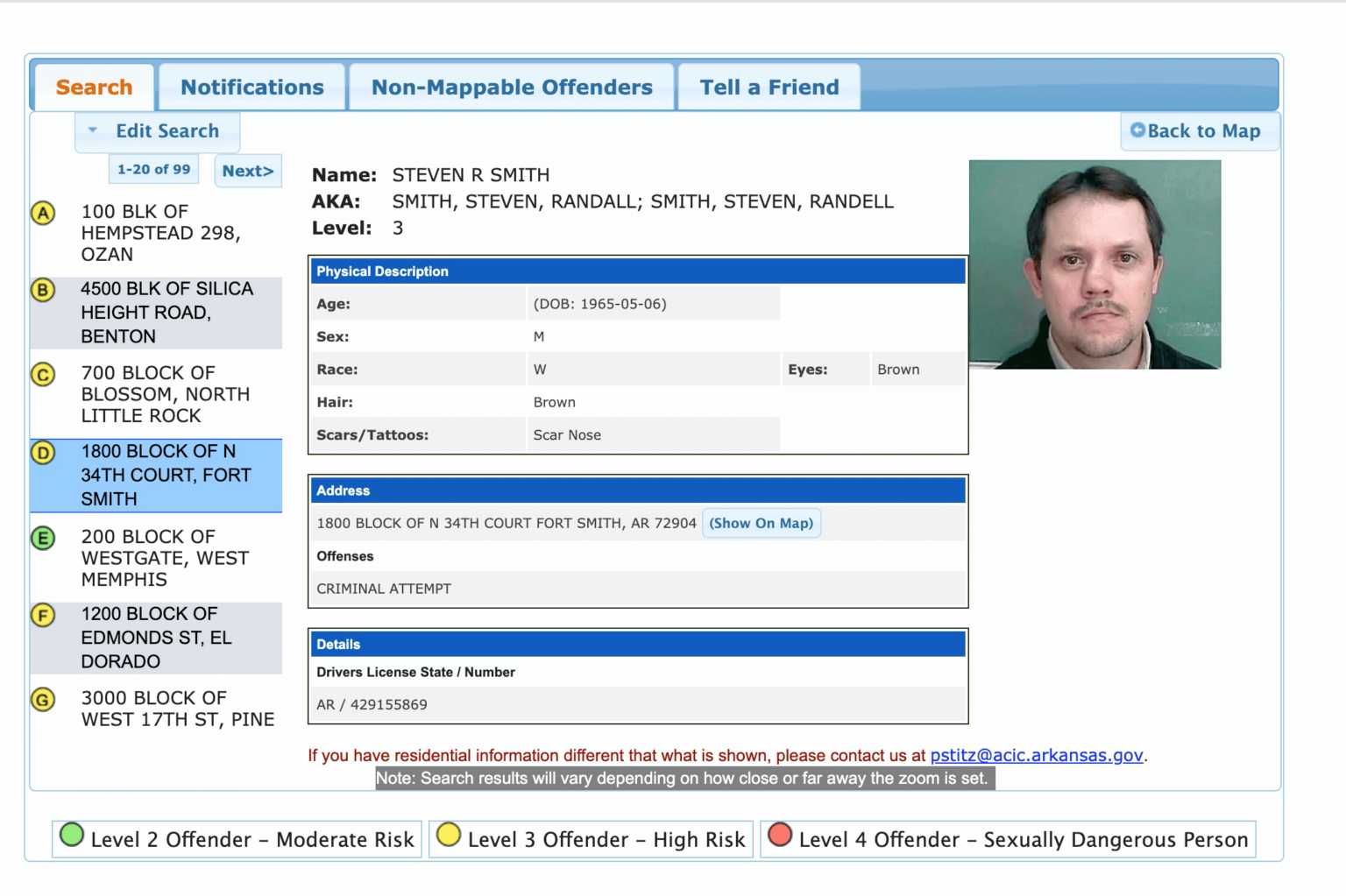Click the yellow marker icon F

point(43,615)
